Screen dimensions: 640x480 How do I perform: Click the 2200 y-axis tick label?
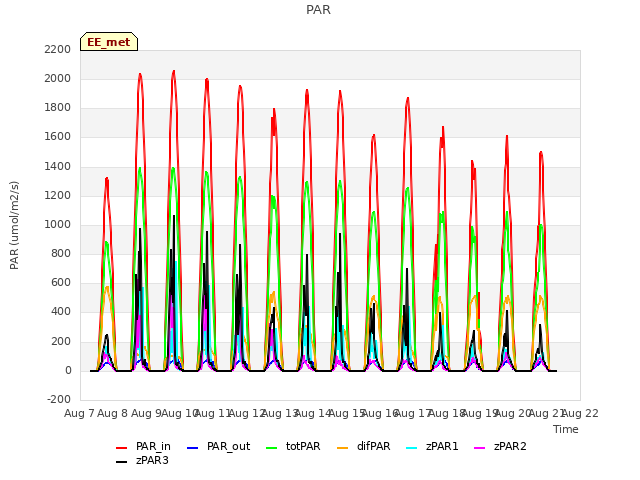click(x=58, y=49)
